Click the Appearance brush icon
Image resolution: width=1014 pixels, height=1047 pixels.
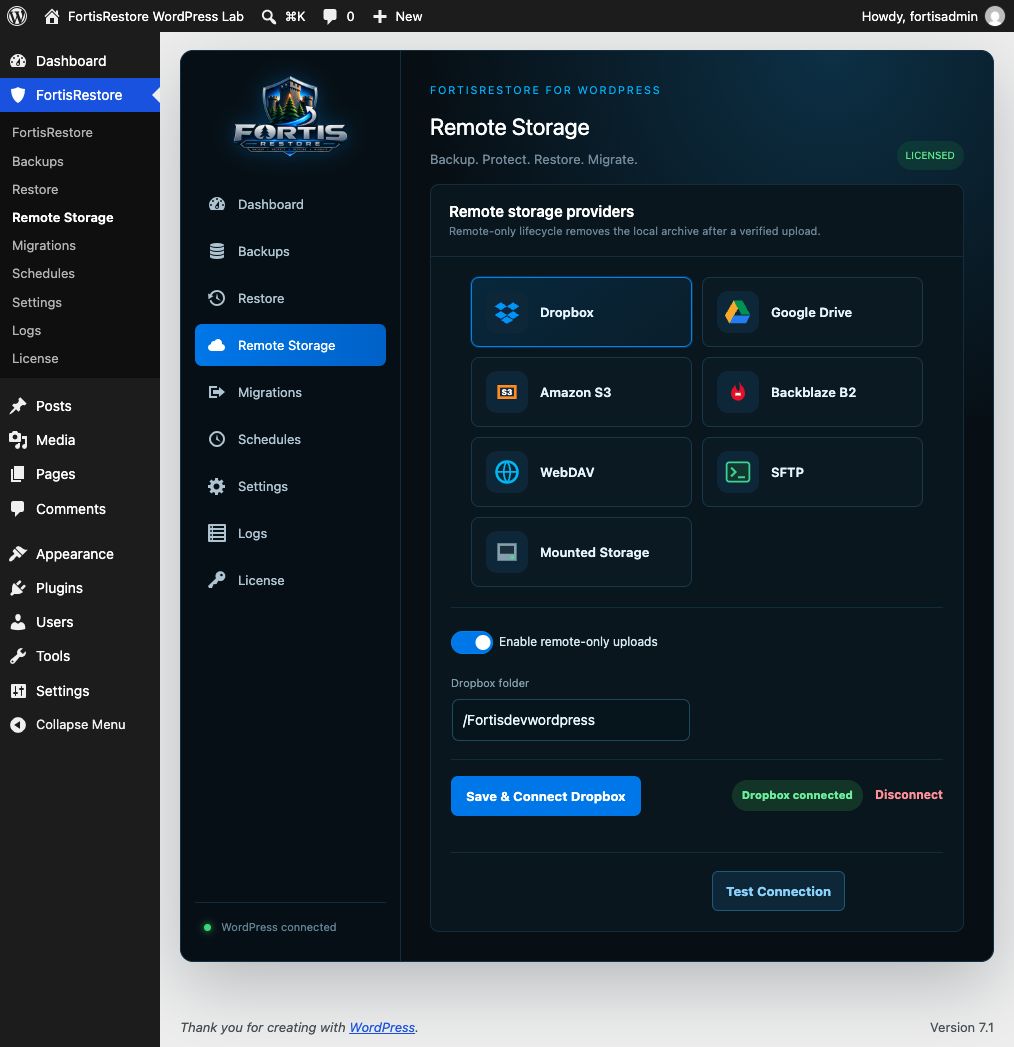click(18, 554)
